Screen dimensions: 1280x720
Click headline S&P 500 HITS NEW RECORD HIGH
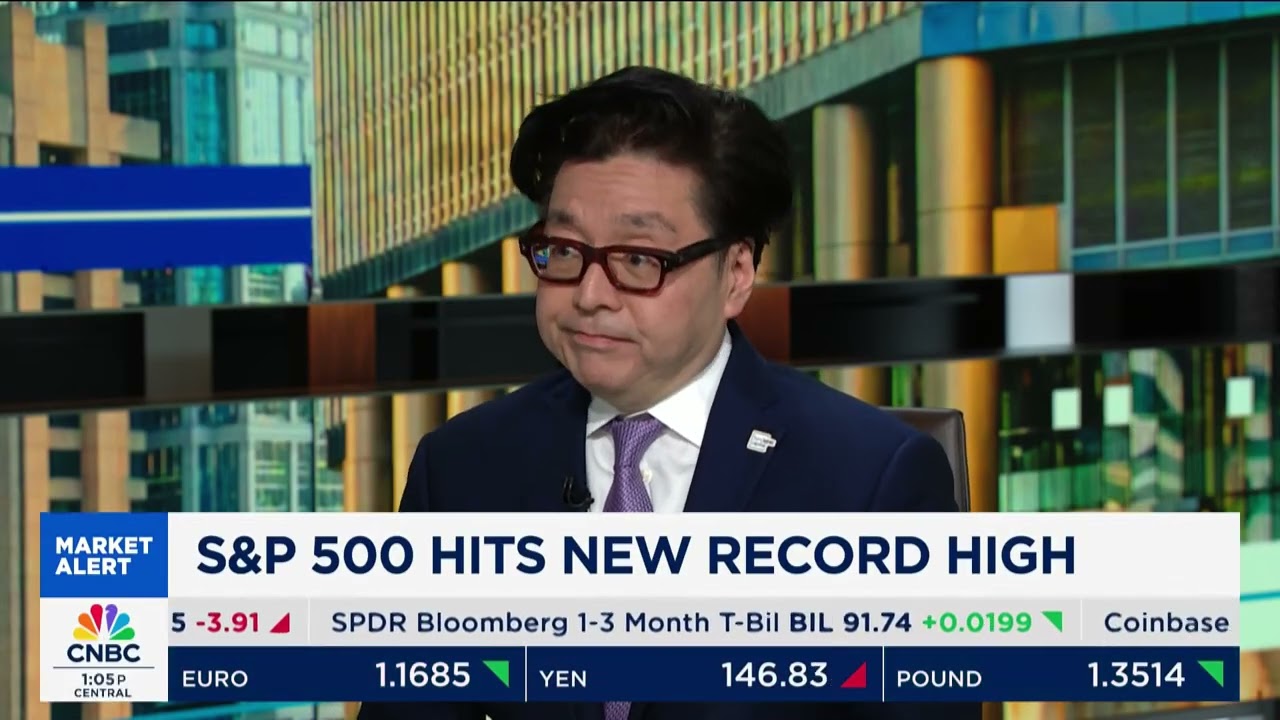pyautogui.click(x=635, y=555)
